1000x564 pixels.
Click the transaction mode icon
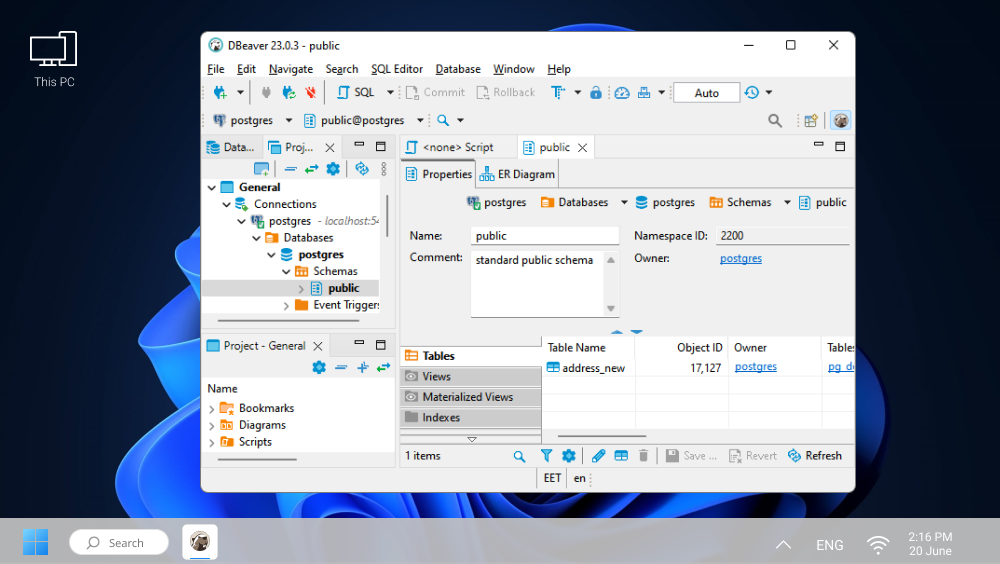(x=558, y=93)
